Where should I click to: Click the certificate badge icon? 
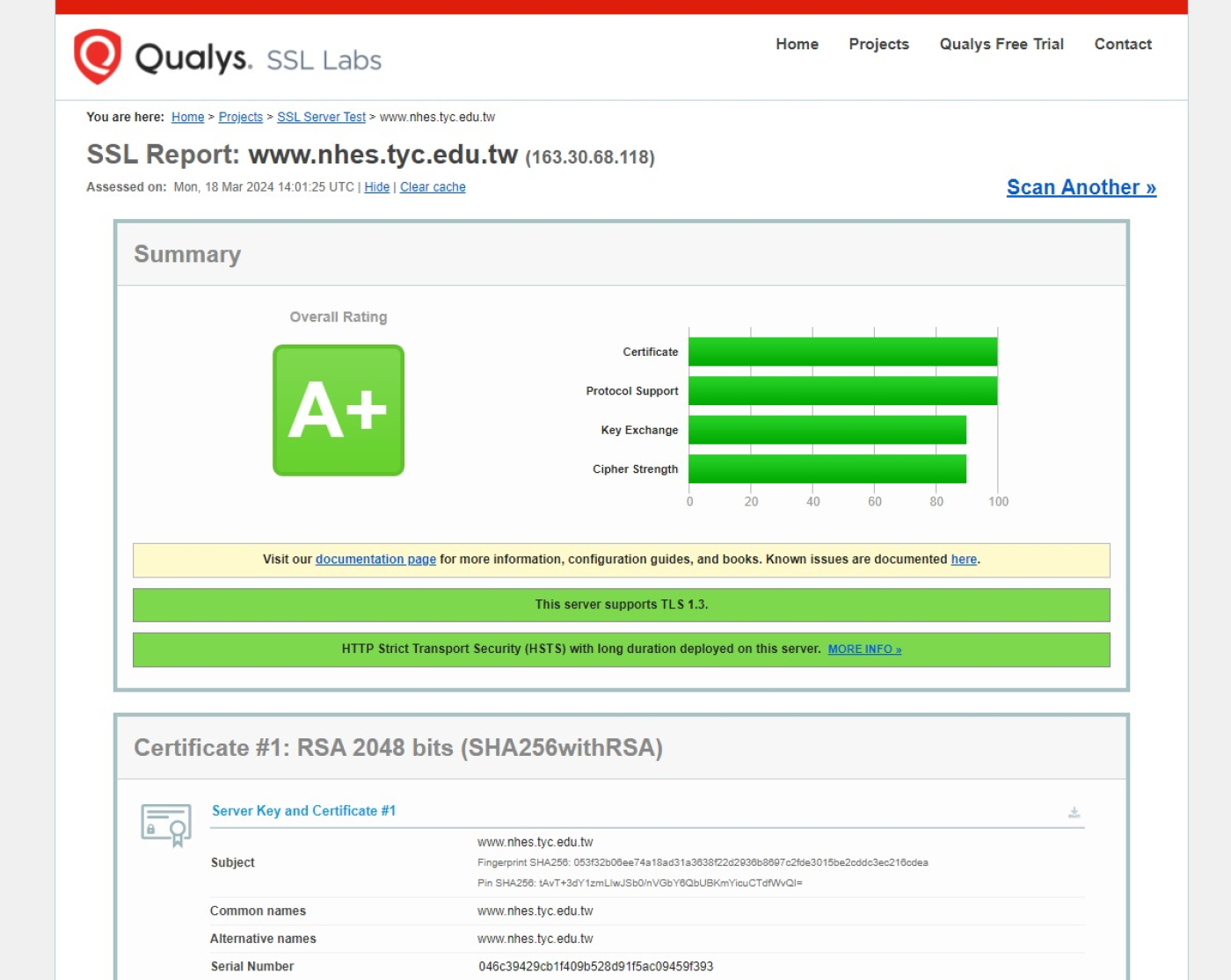[166, 824]
